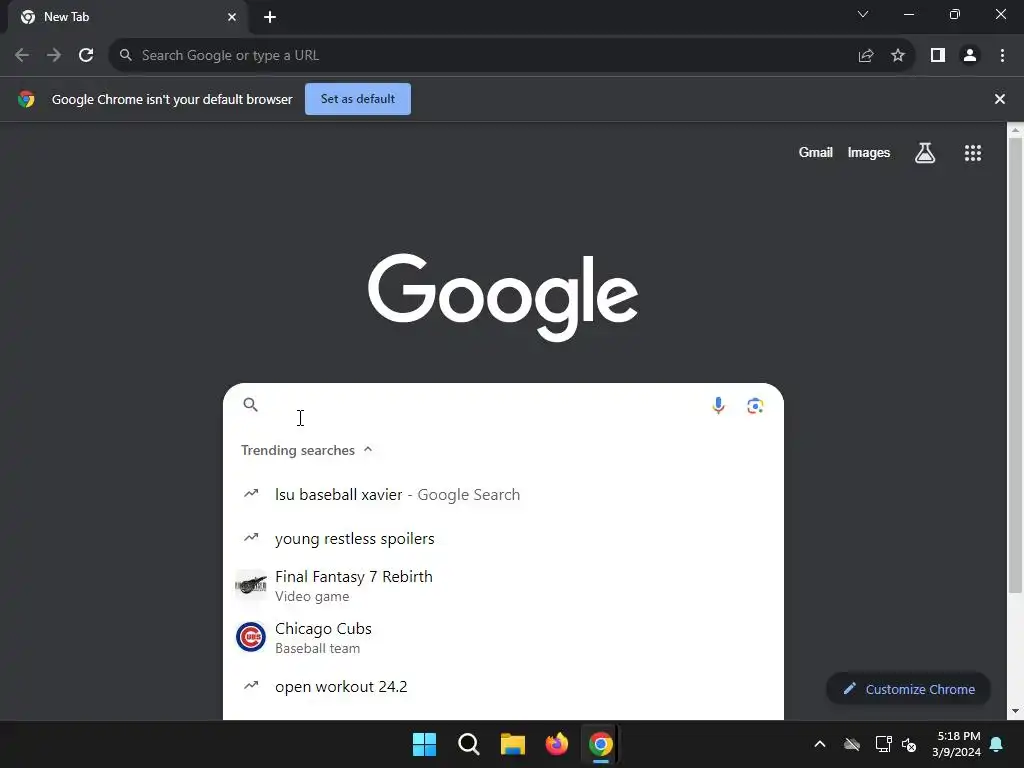The image size is (1024, 768).
Task: Select the New Tab tab
Action: point(128,17)
